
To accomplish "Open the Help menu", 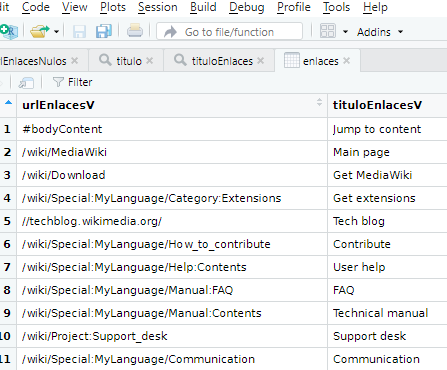I will [x=375, y=7].
